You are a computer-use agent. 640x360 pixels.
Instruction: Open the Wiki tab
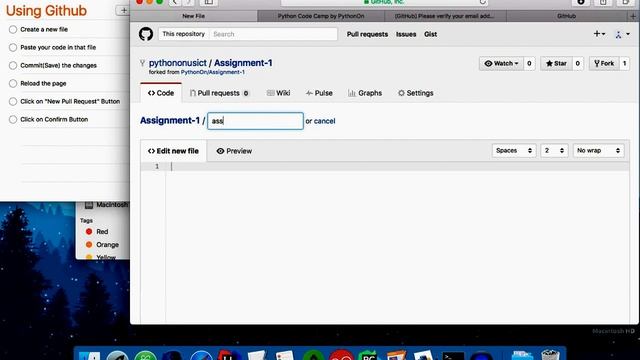(x=278, y=93)
